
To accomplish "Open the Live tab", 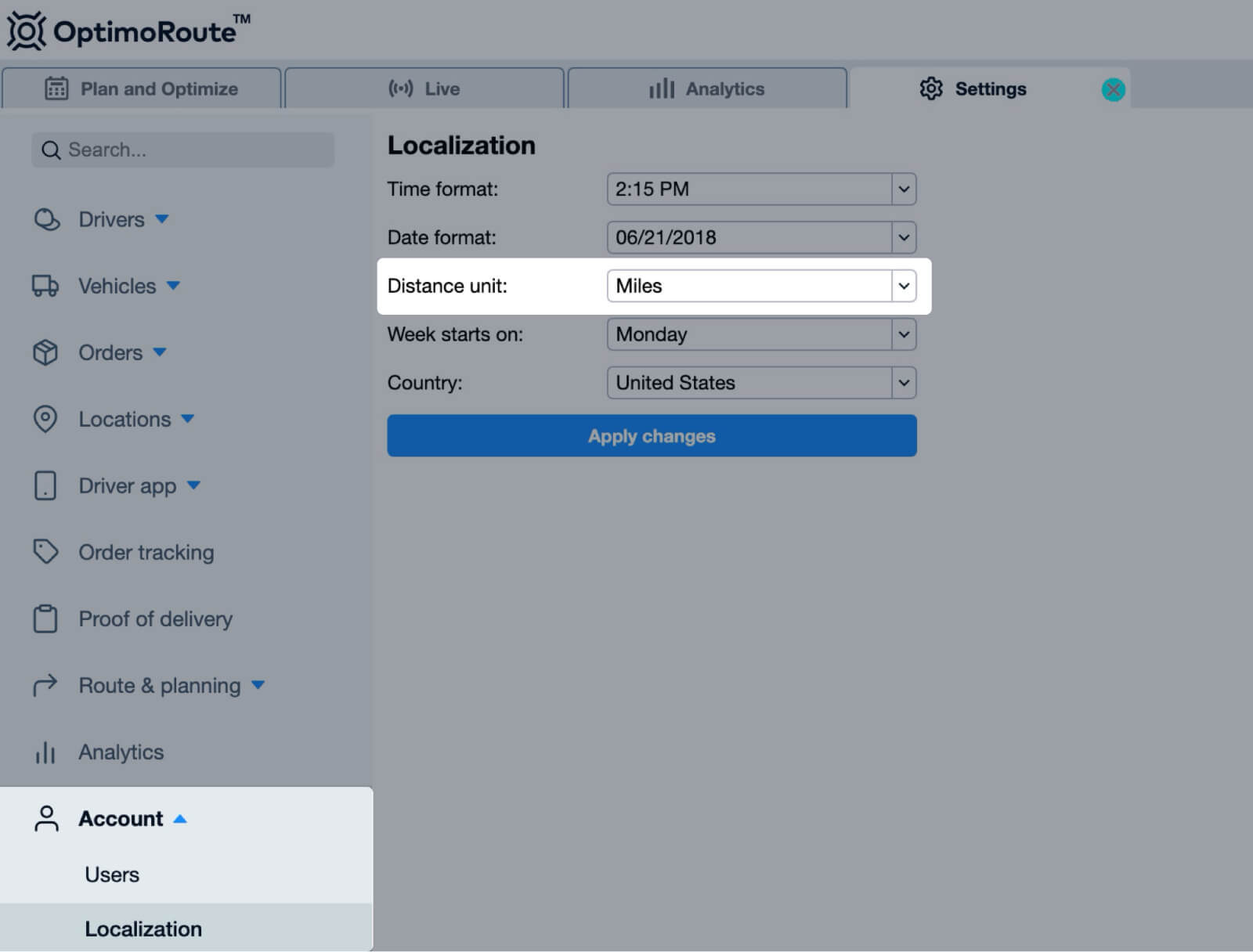I will (424, 88).
